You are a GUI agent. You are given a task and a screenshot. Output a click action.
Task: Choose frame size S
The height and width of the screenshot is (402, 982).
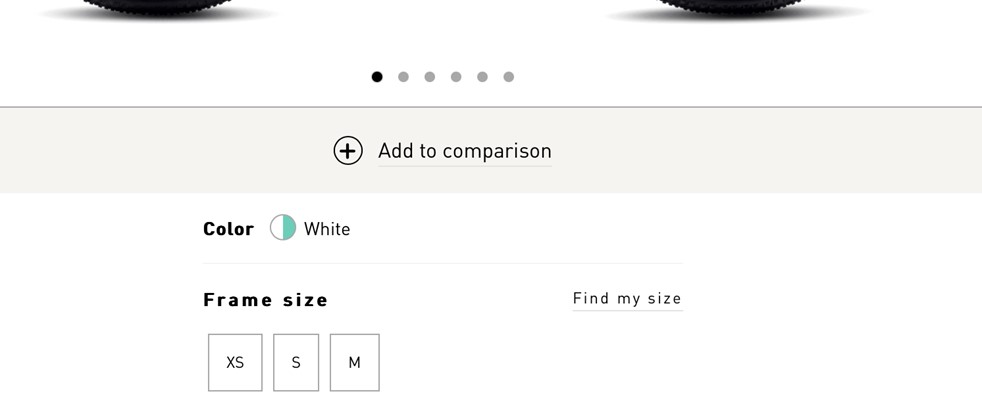pyautogui.click(x=296, y=362)
